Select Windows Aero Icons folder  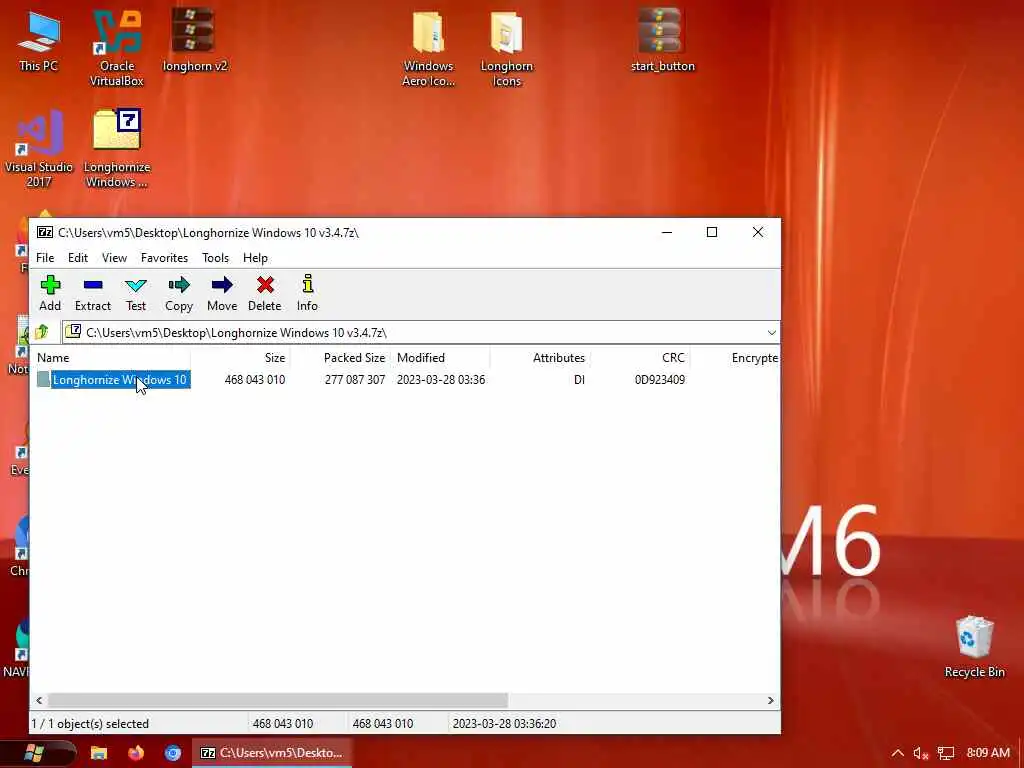pos(428,48)
